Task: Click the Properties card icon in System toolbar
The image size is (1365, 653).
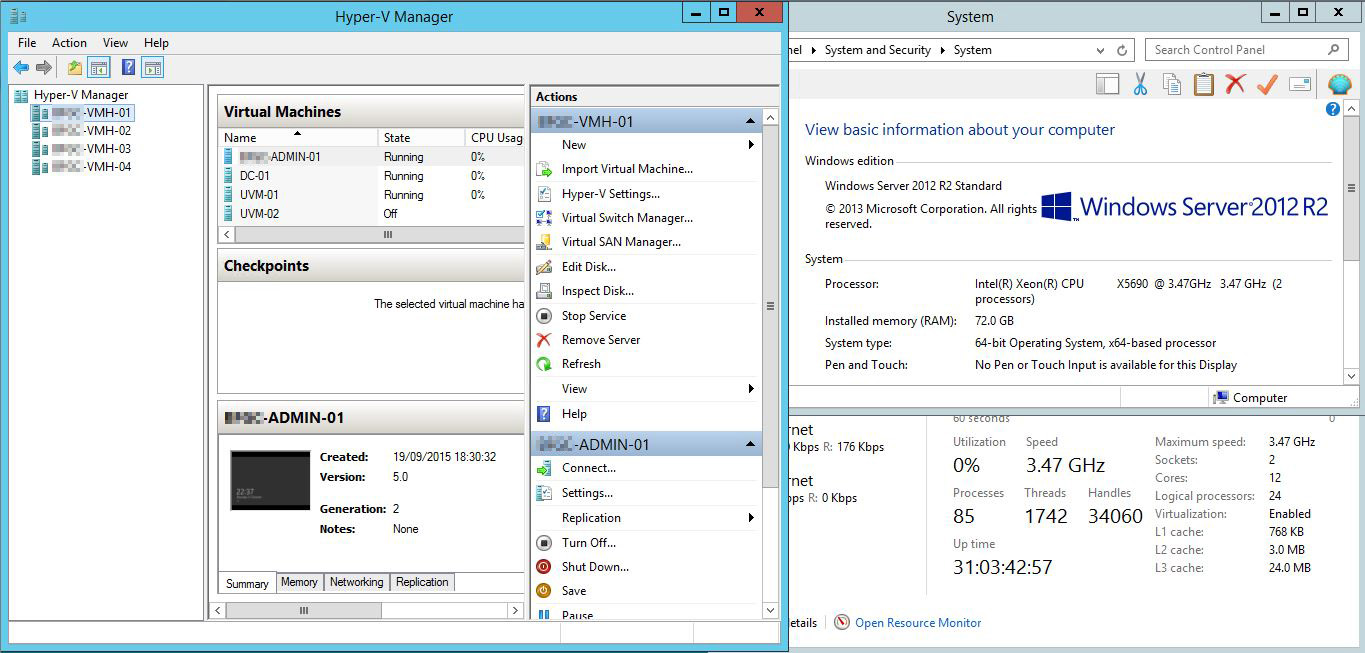Action: [x=1300, y=85]
